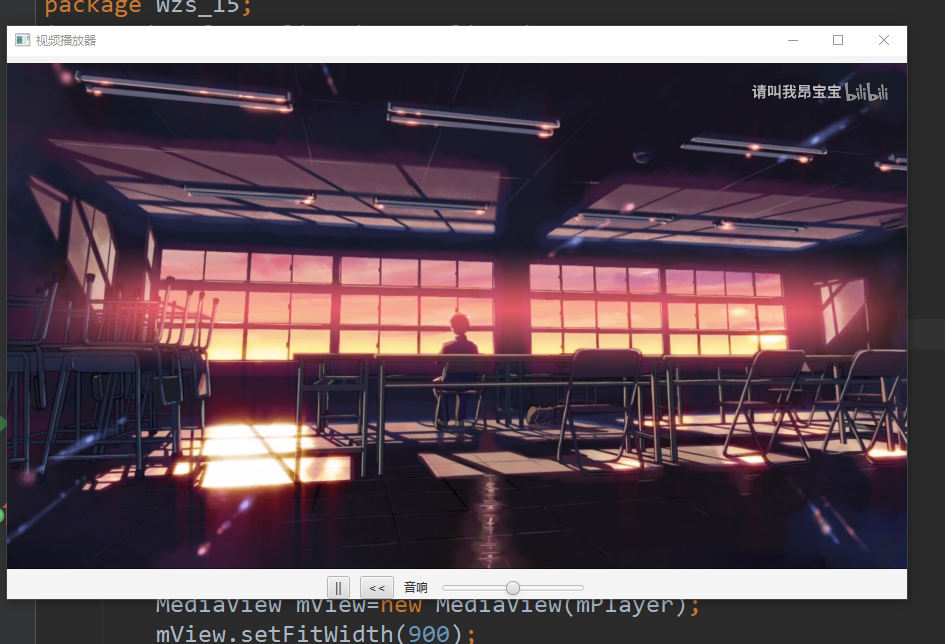Click the video playback area
This screenshot has height=644, width=945.
coord(457,316)
